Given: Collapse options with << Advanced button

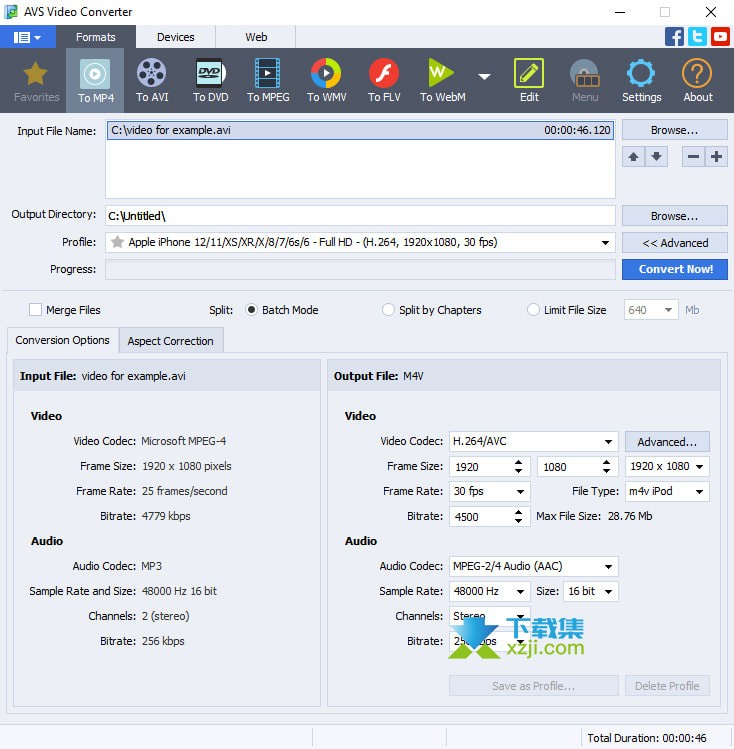Looking at the screenshot, I should (x=674, y=243).
